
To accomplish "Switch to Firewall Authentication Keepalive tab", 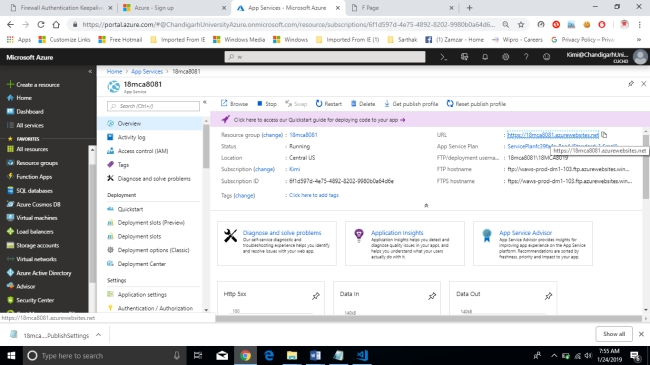I will click(62, 8).
